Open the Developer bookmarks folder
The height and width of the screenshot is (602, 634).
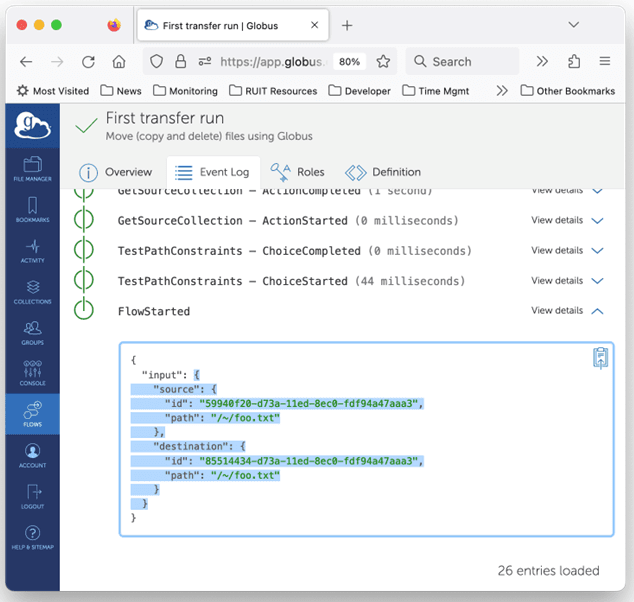pyautogui.click(x=359, y=91)
